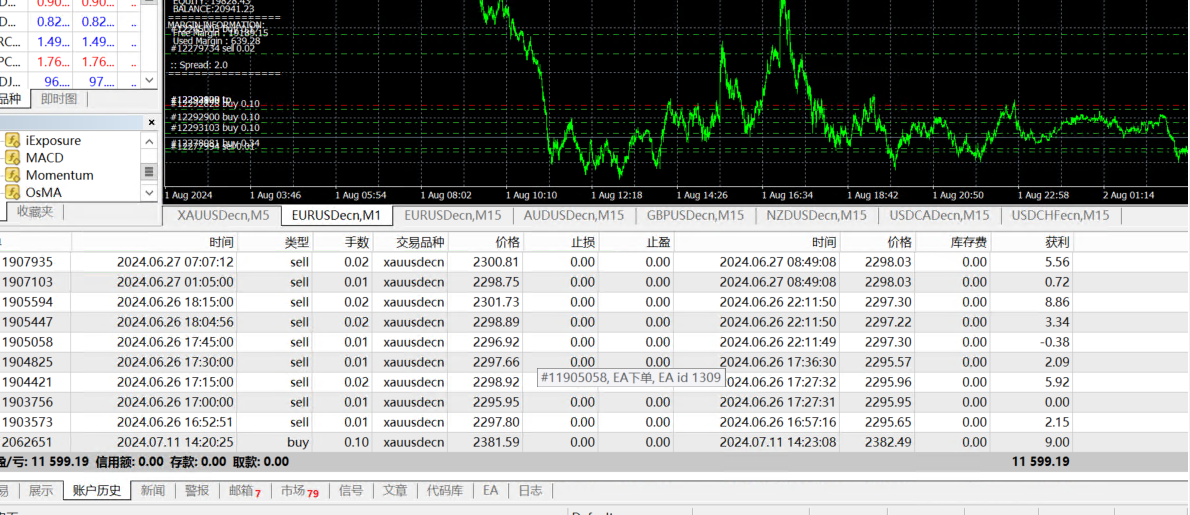1190x515 pixels.
Task: Open the 收藏夹 tab
Action: pyautogui.click(x=35, y=211)
